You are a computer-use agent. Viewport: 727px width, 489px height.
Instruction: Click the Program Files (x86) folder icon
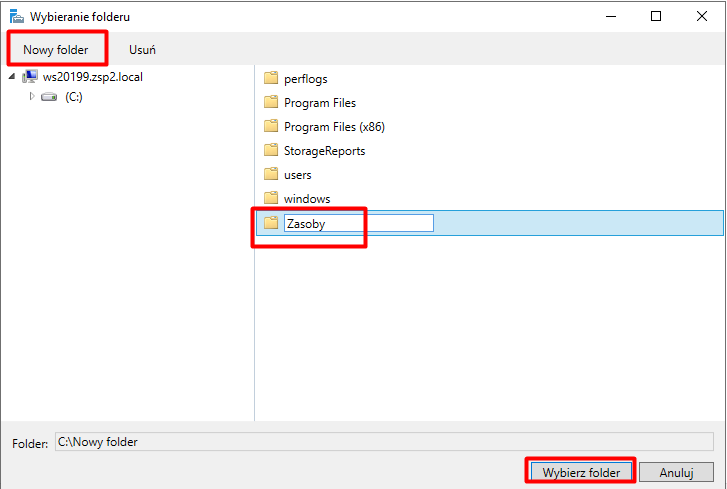(x=270, y=126)
